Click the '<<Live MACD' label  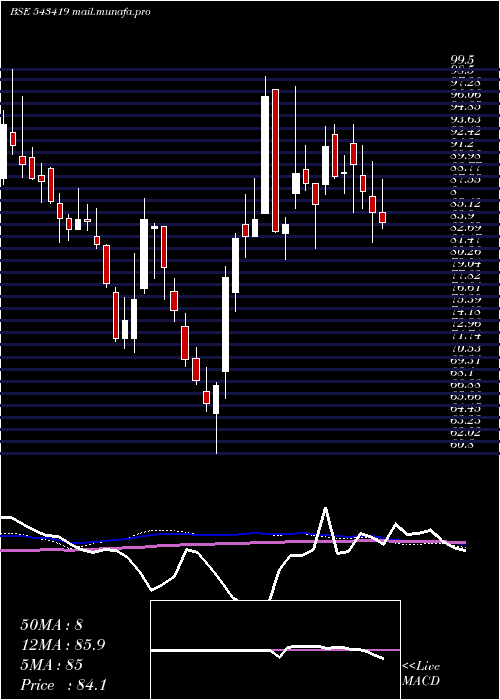tap(421, 674)
